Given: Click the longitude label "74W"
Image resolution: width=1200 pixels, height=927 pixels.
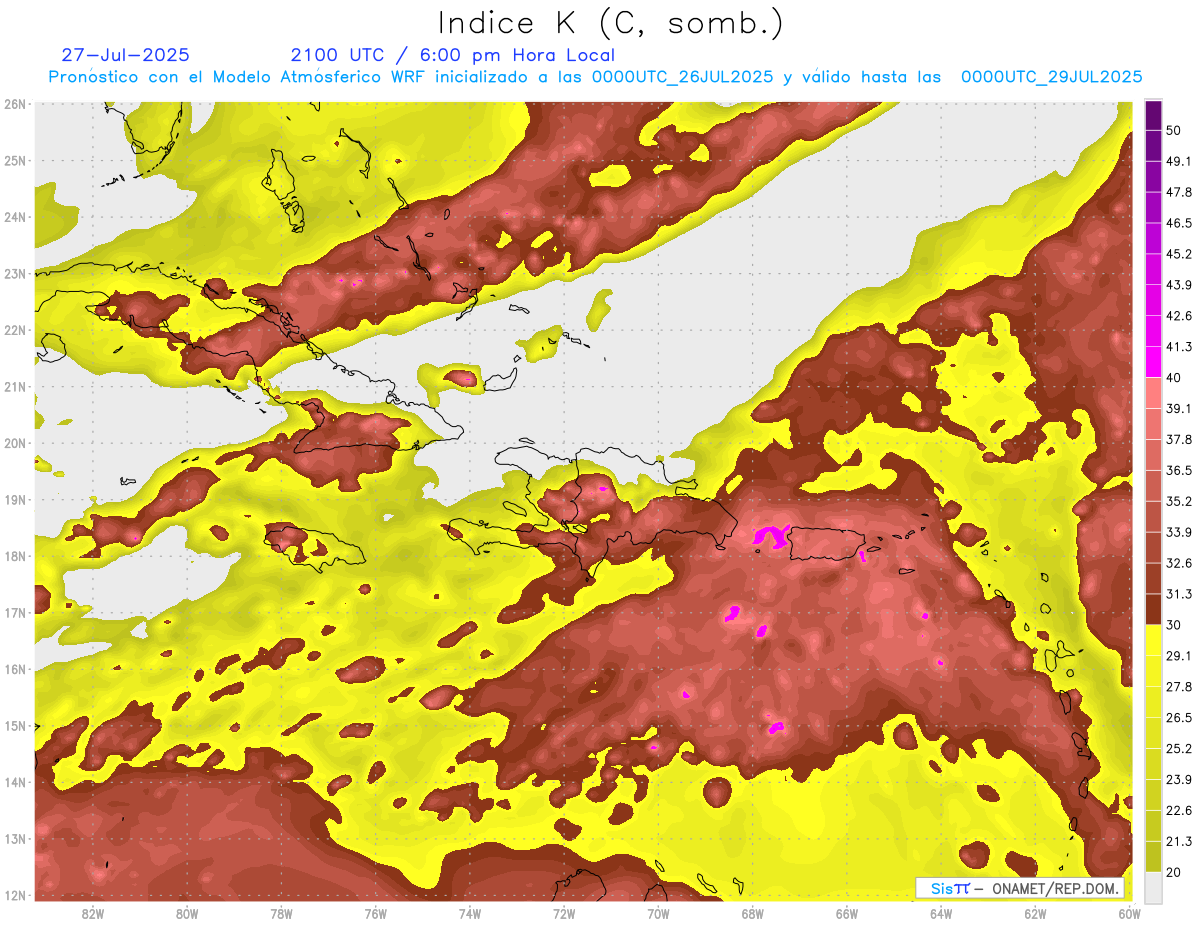Looking at the screenshot, I should point(470,914).
